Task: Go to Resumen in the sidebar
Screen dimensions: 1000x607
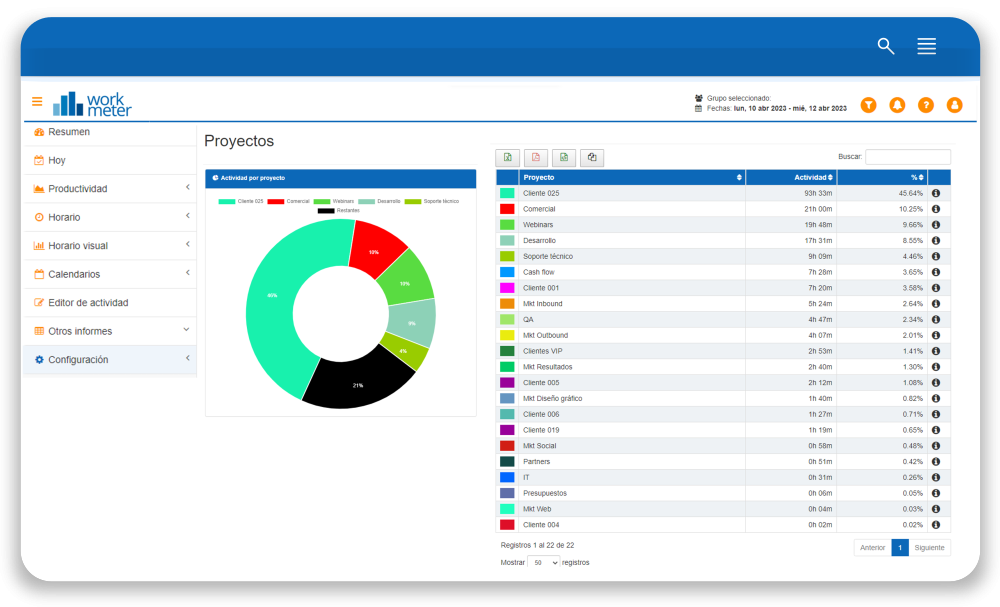Action: pos(68,132)
